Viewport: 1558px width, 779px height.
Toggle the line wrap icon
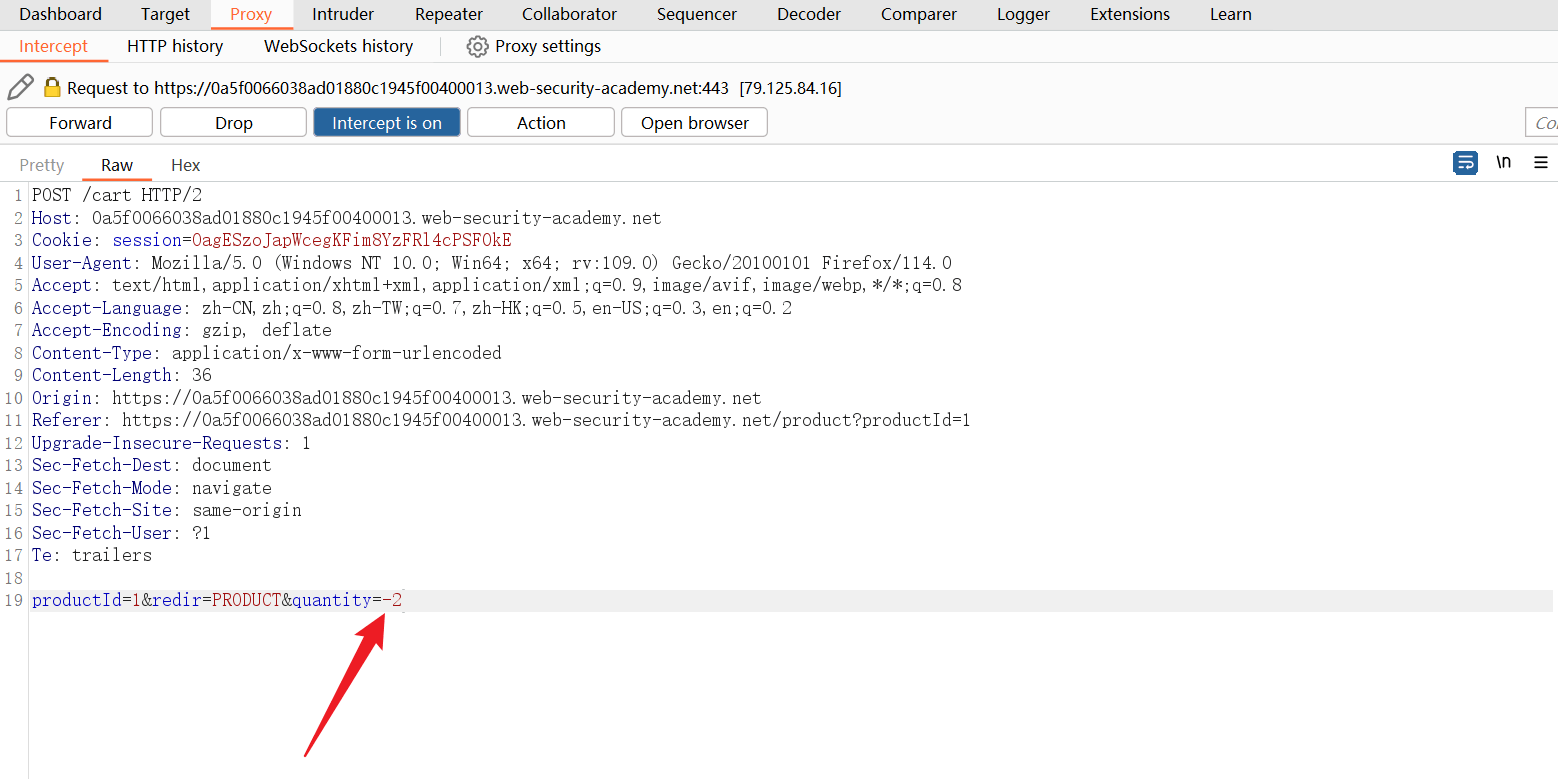tap(1465, 163)
